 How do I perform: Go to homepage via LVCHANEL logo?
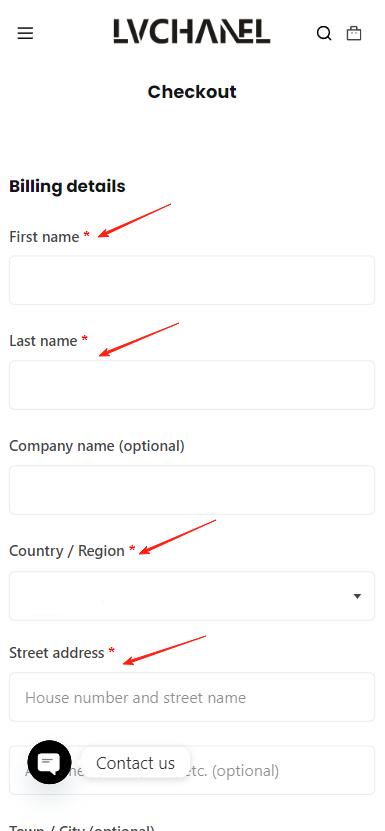(192, 31)
